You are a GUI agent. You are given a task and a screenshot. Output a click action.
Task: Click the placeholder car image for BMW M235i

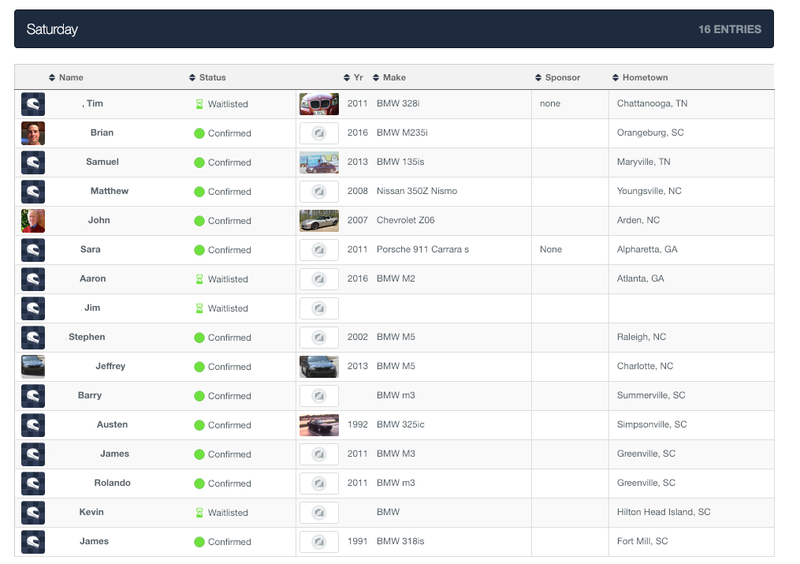319,133
